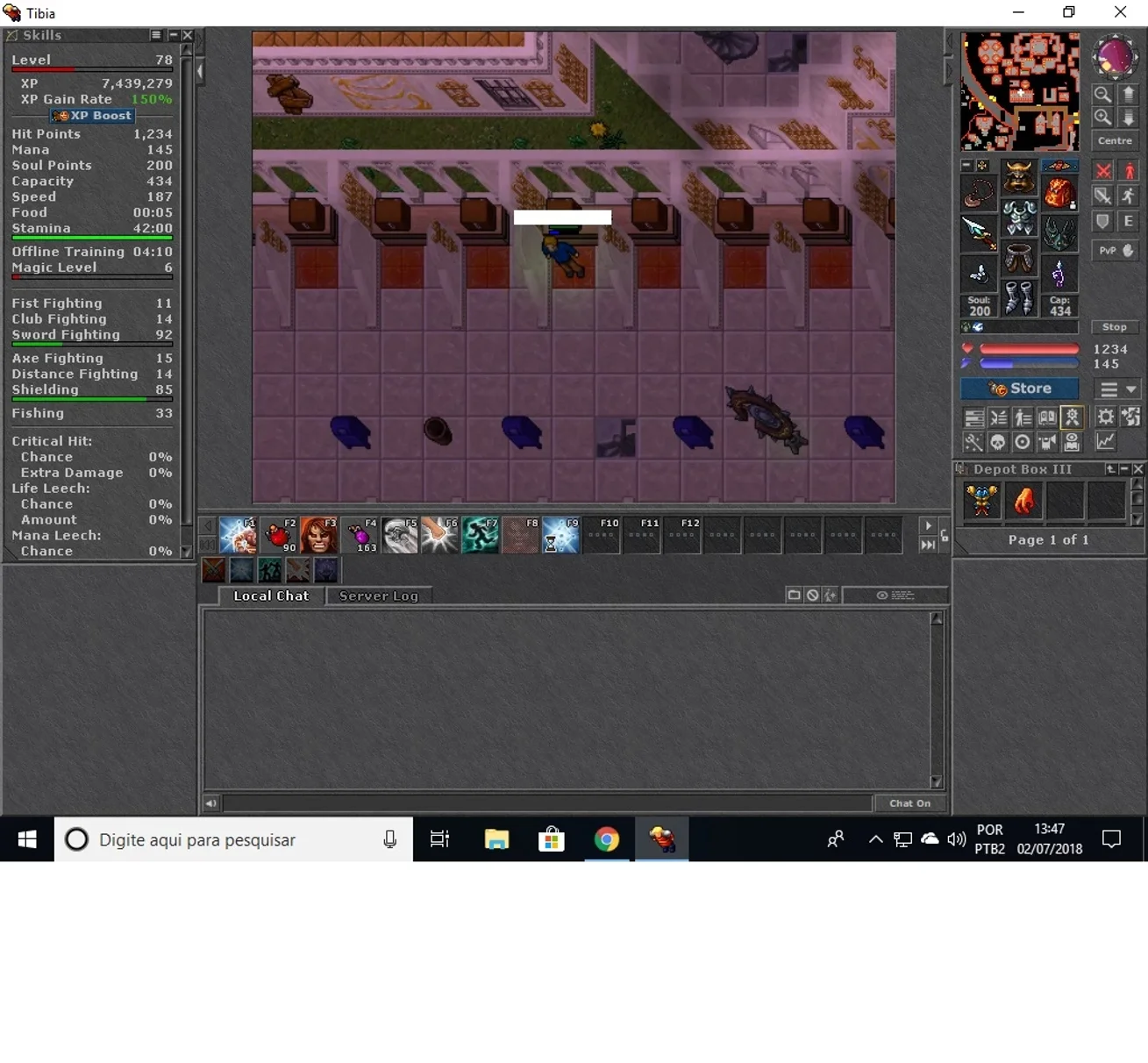1148x1063 pixels.
Task: Click the boots equipment slot
Action: coord(1019,297)
